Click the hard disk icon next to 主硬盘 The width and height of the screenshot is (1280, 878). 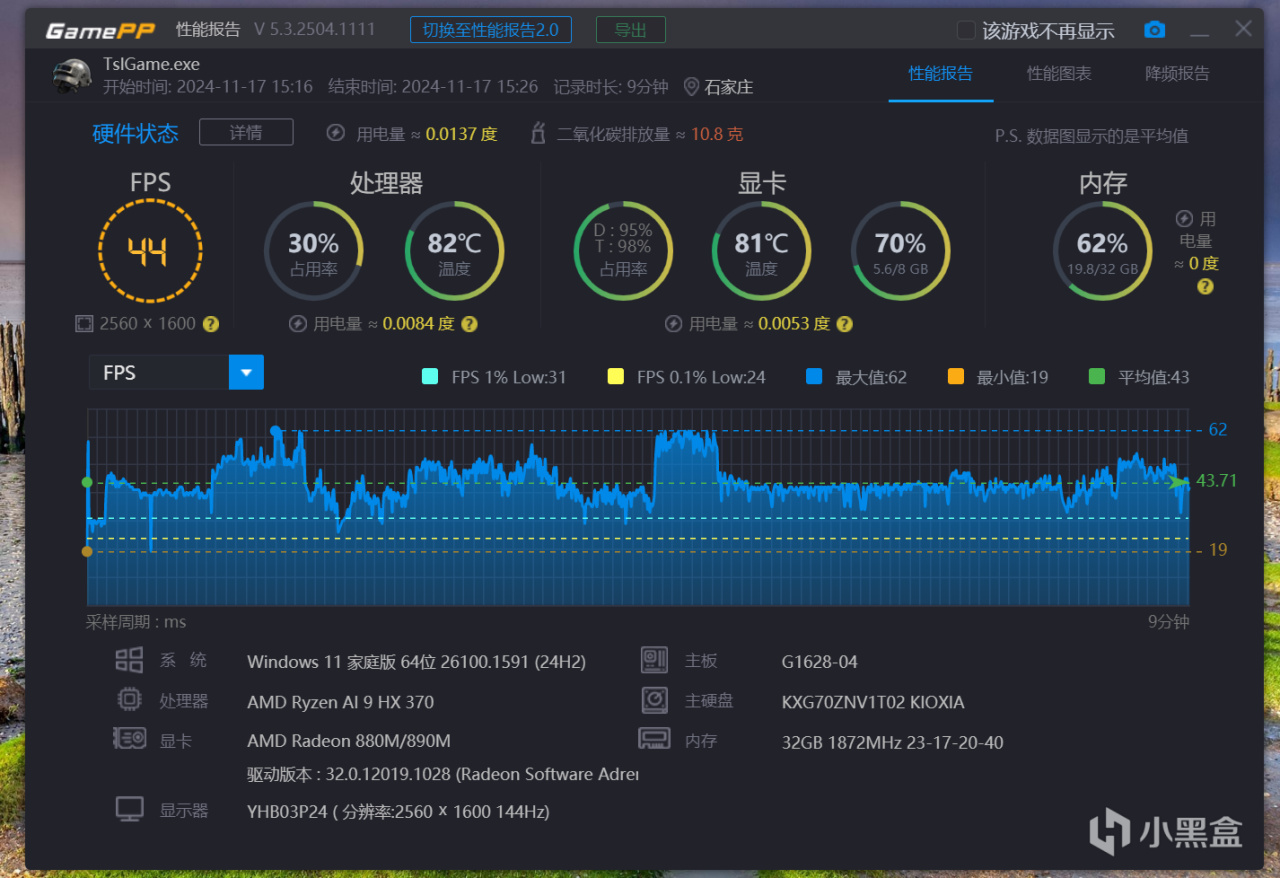(655, 700)
